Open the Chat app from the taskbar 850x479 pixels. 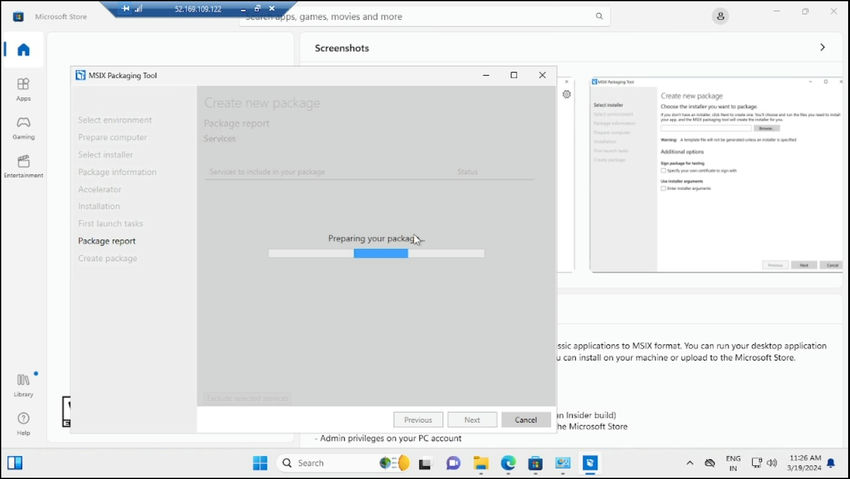tap(453, 463)
